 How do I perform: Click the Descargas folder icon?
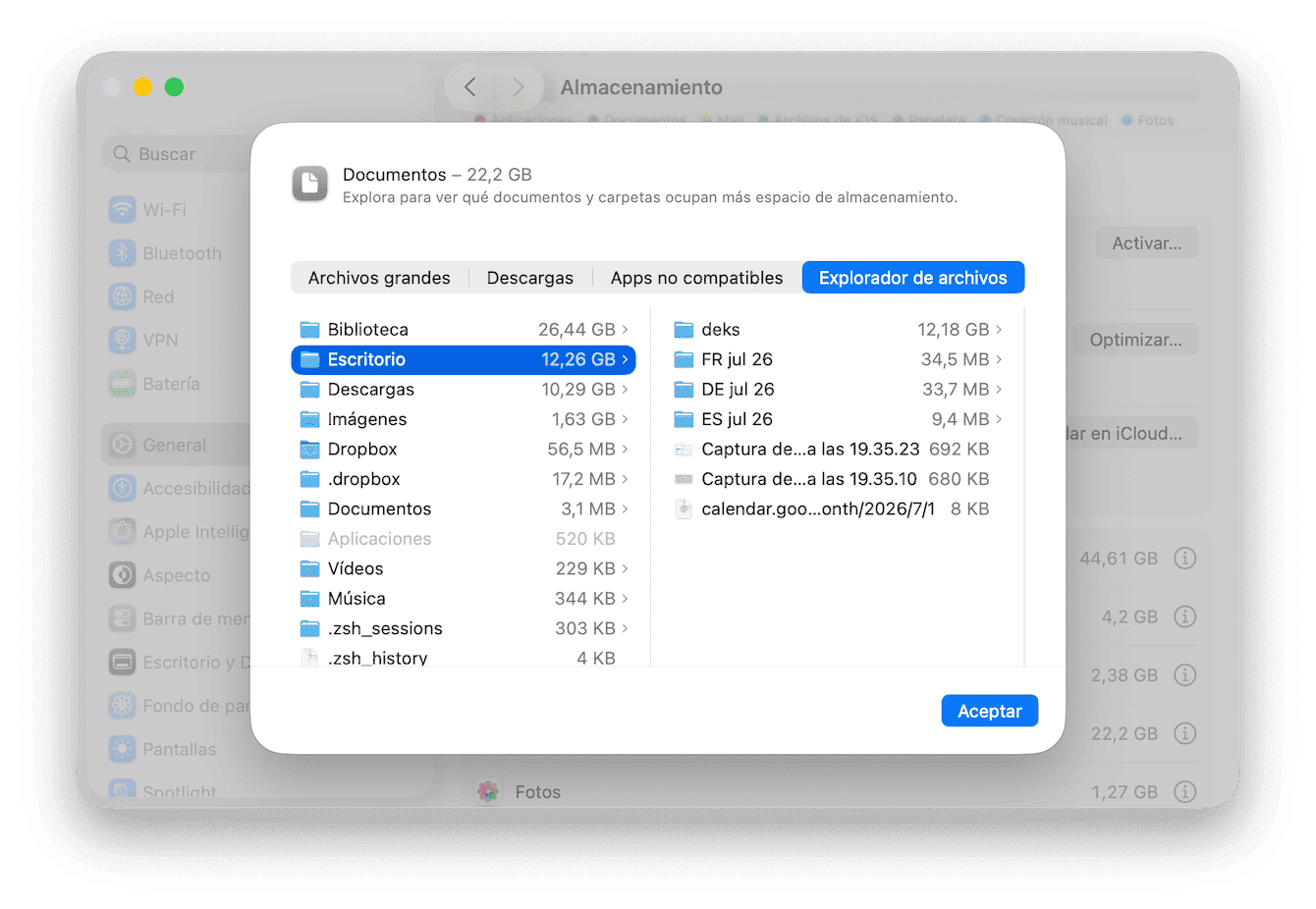pos(310,390)
